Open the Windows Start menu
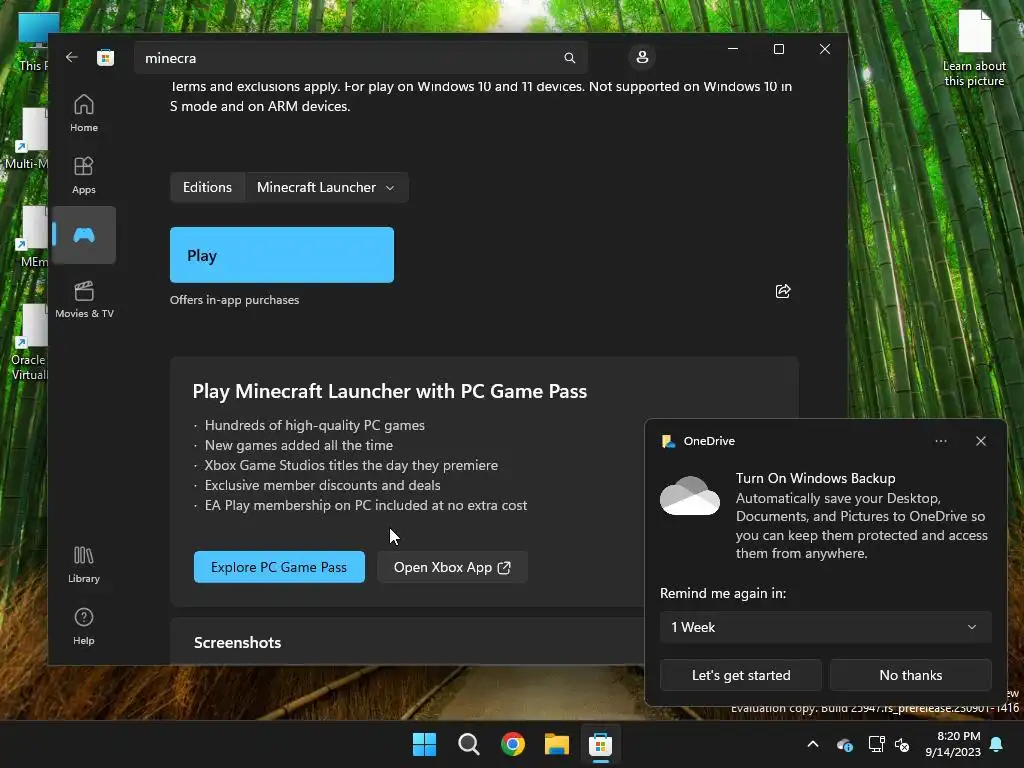The width and height of the screenshot is (1024, 768). pos(424,744)
